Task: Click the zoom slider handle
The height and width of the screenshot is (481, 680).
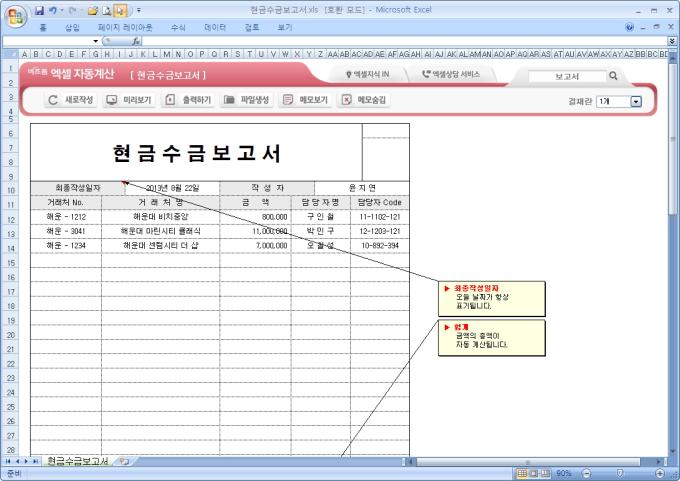Action: click(x=620, y=473)
